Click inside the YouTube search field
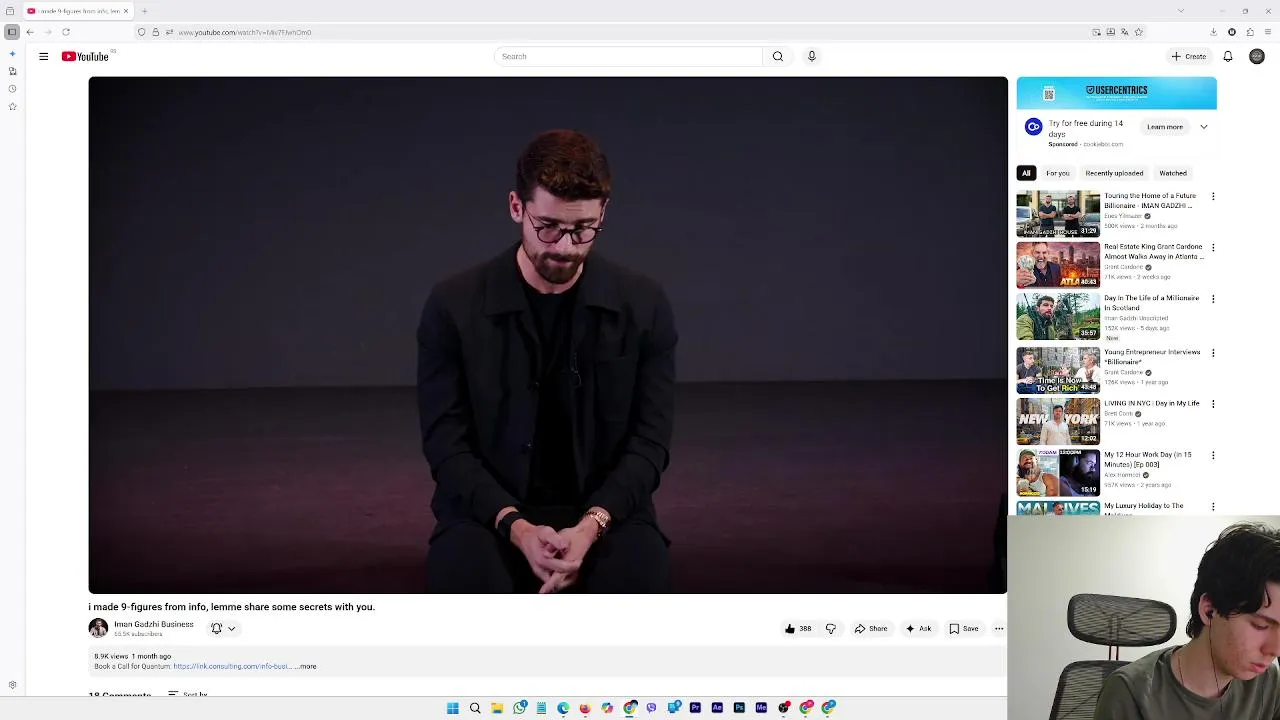The height and width of the screenshot is (720, 1280). tap(628, 56)
